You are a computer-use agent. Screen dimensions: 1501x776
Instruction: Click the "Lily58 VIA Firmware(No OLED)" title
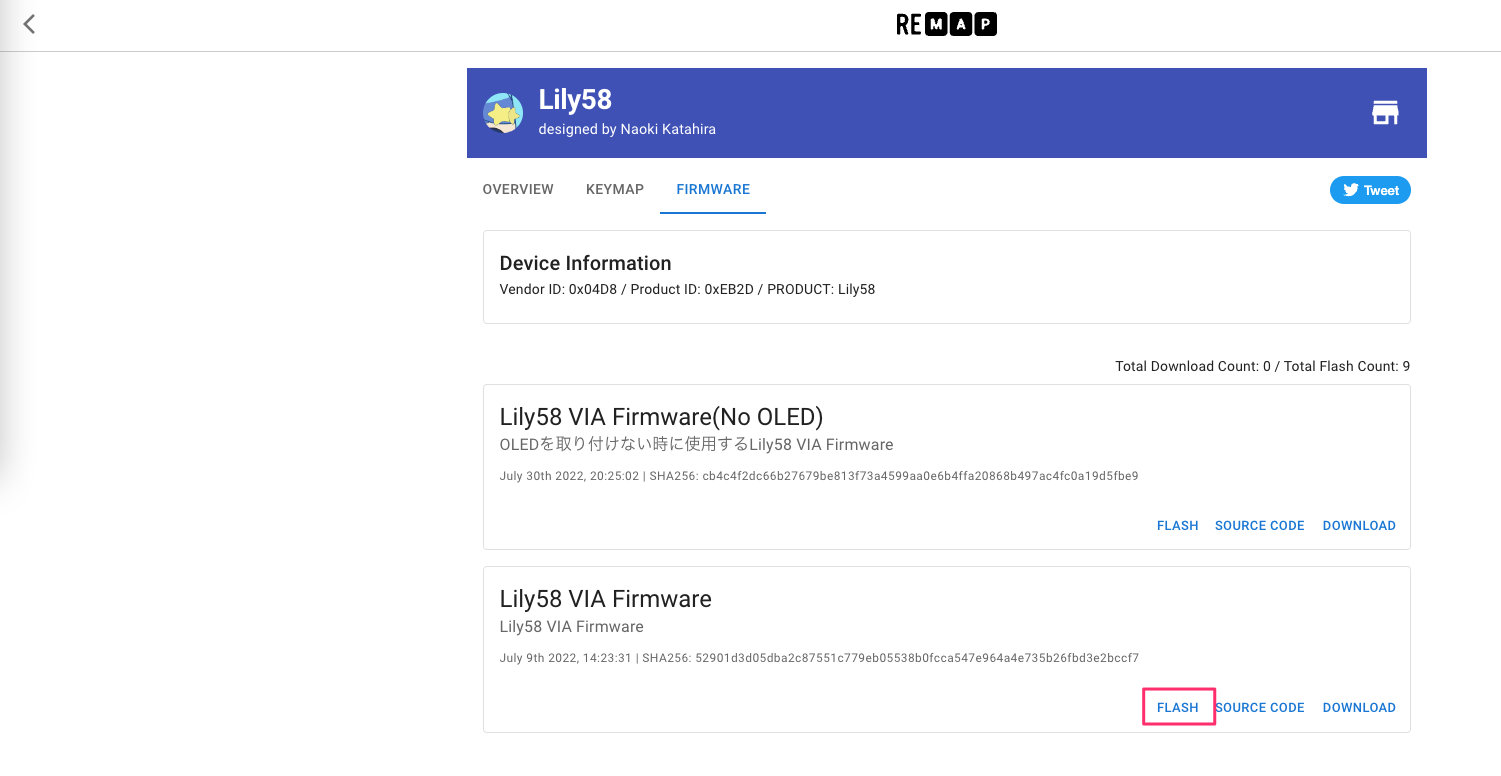(x=661, y=417)
